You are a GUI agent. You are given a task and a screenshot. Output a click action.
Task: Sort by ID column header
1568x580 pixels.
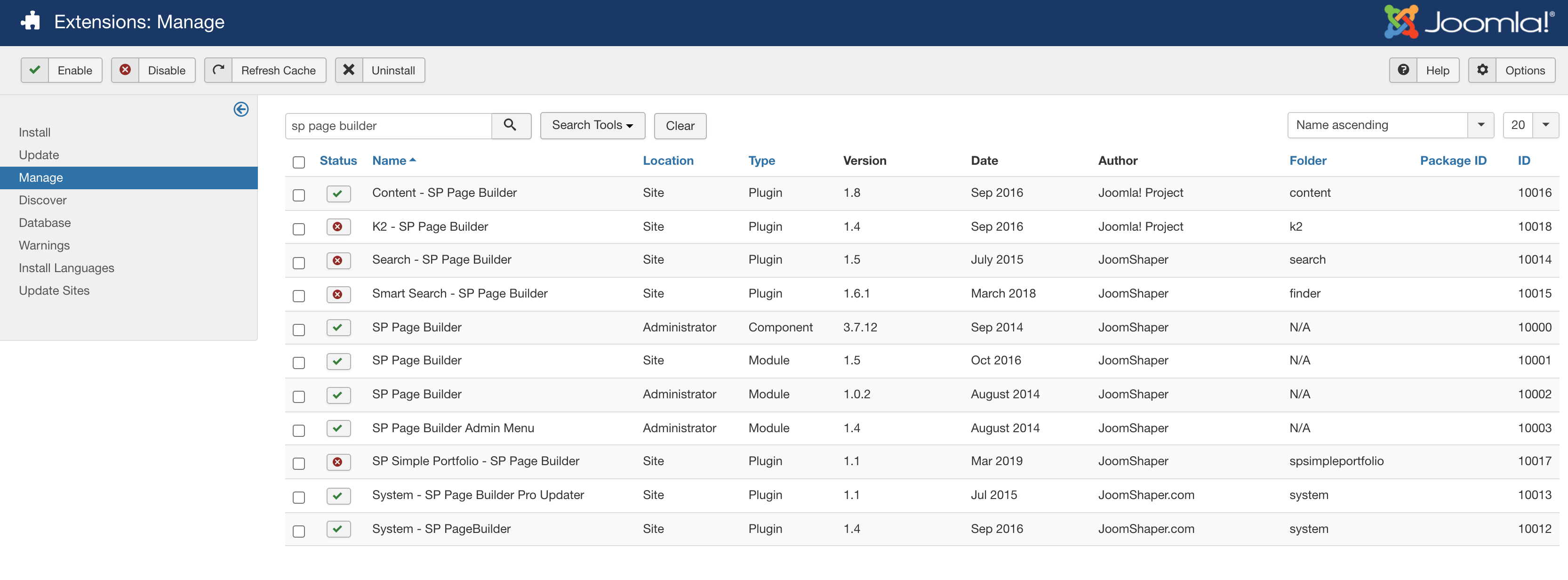pos(1524,160)
